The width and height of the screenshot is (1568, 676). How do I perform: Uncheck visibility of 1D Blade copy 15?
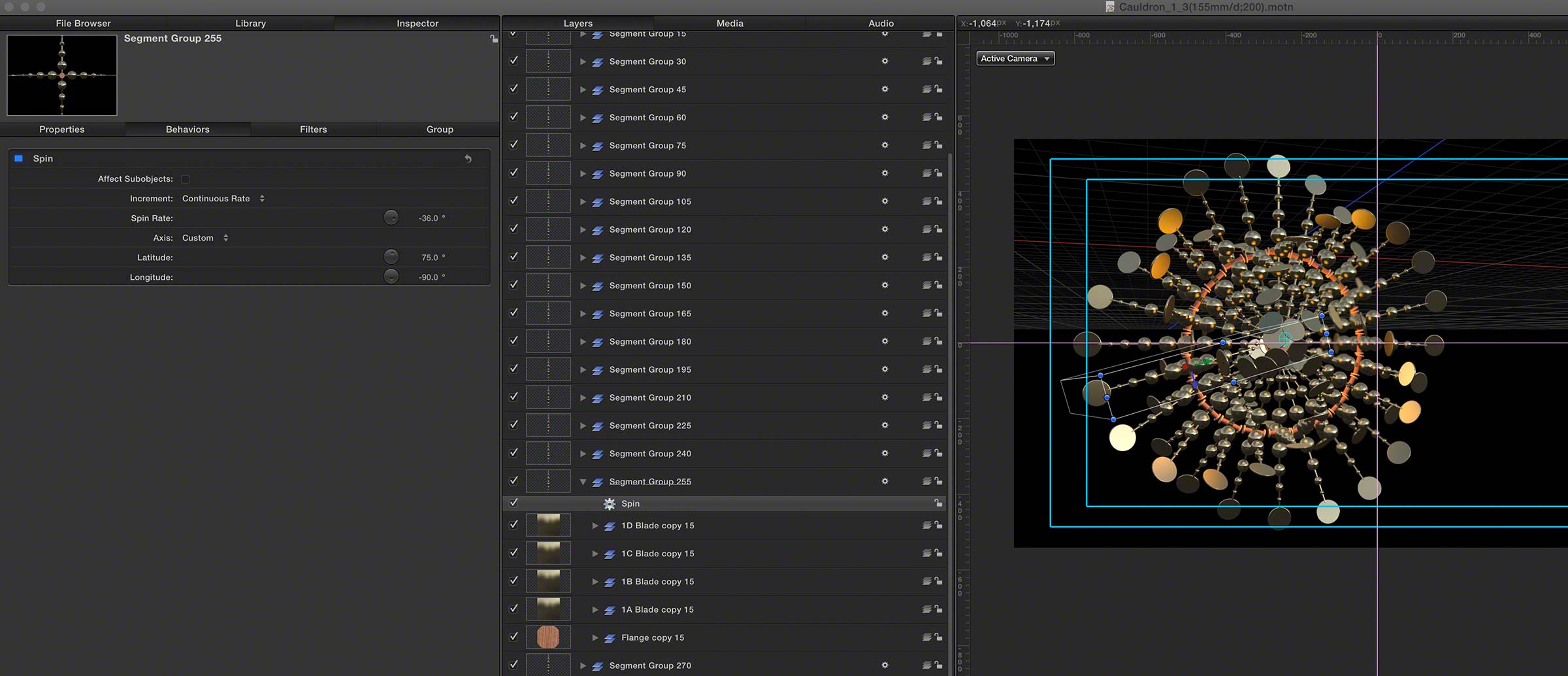click(x=514, y=524)
